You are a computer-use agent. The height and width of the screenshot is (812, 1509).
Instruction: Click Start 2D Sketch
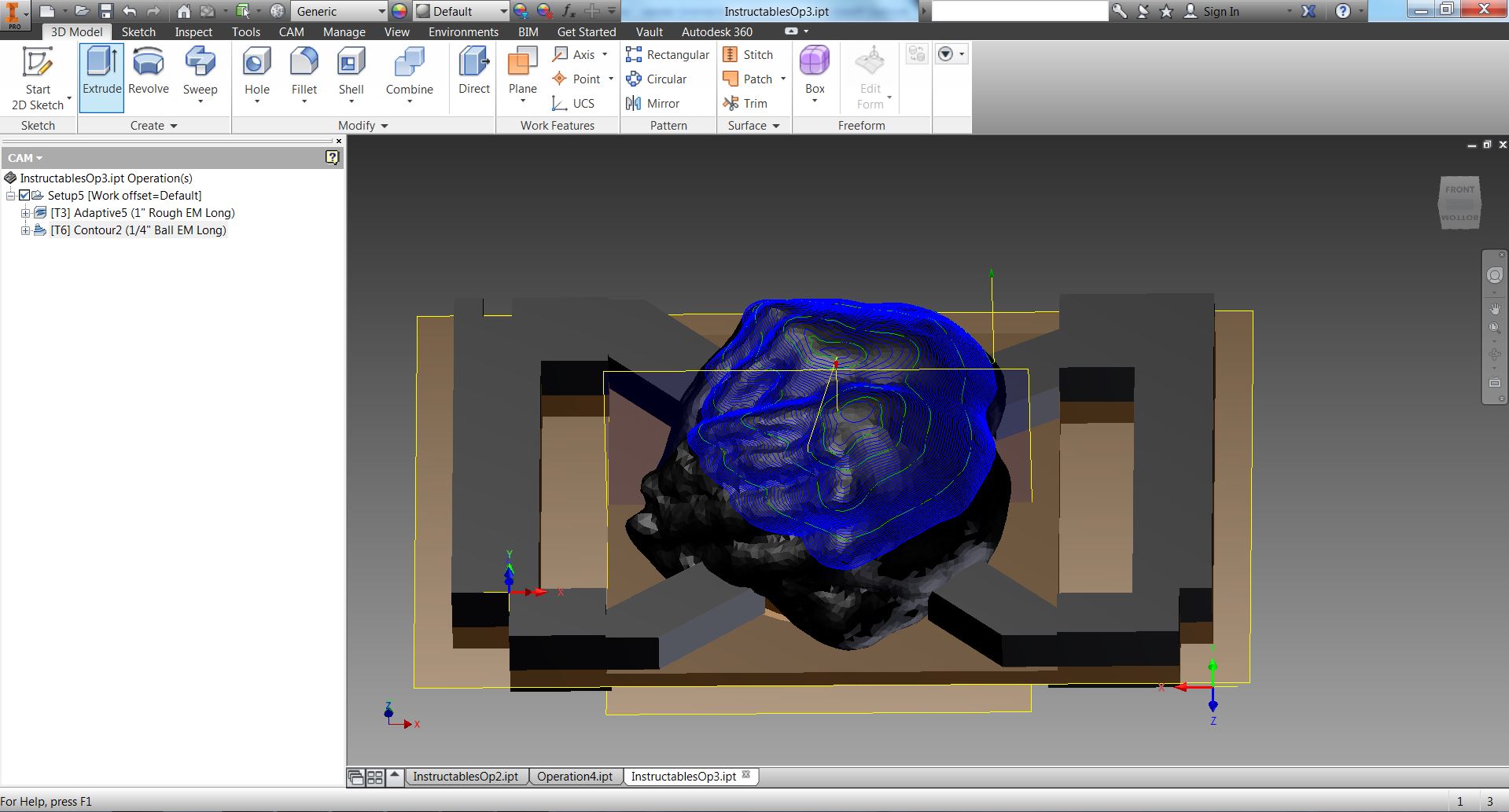(38, 78)
